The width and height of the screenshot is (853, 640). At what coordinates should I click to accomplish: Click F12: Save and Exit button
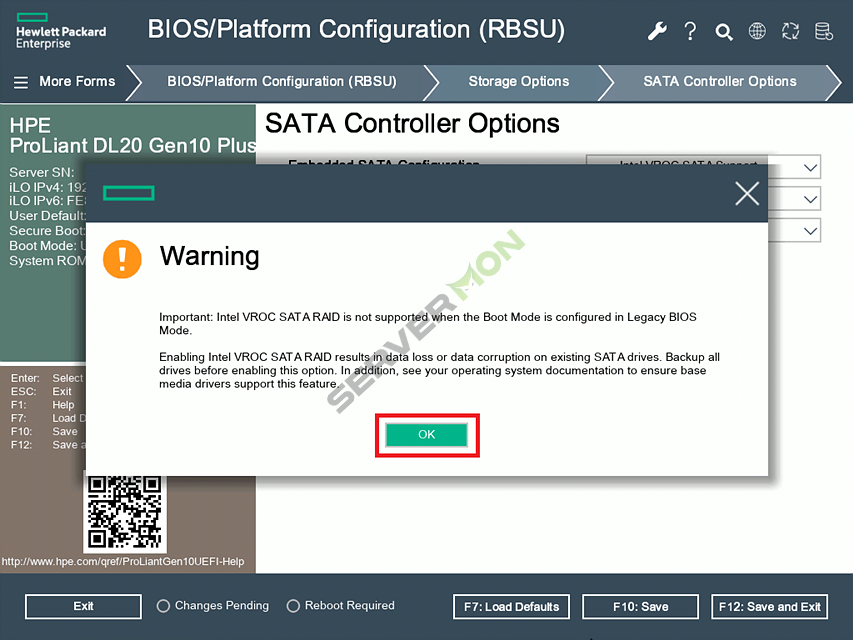coord(770,607)
